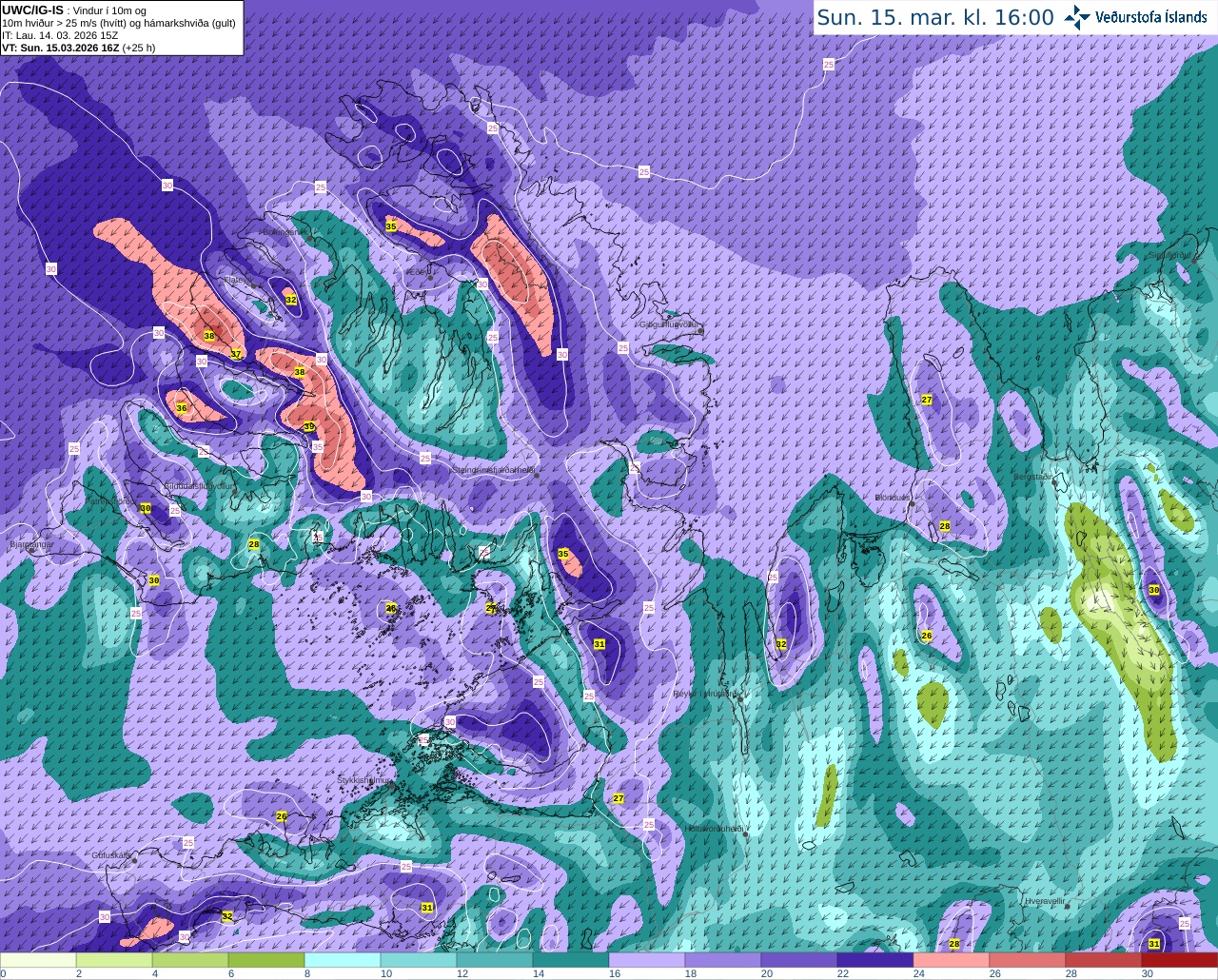Pick the red 28–30 legend swatch

coord(1104,960)
